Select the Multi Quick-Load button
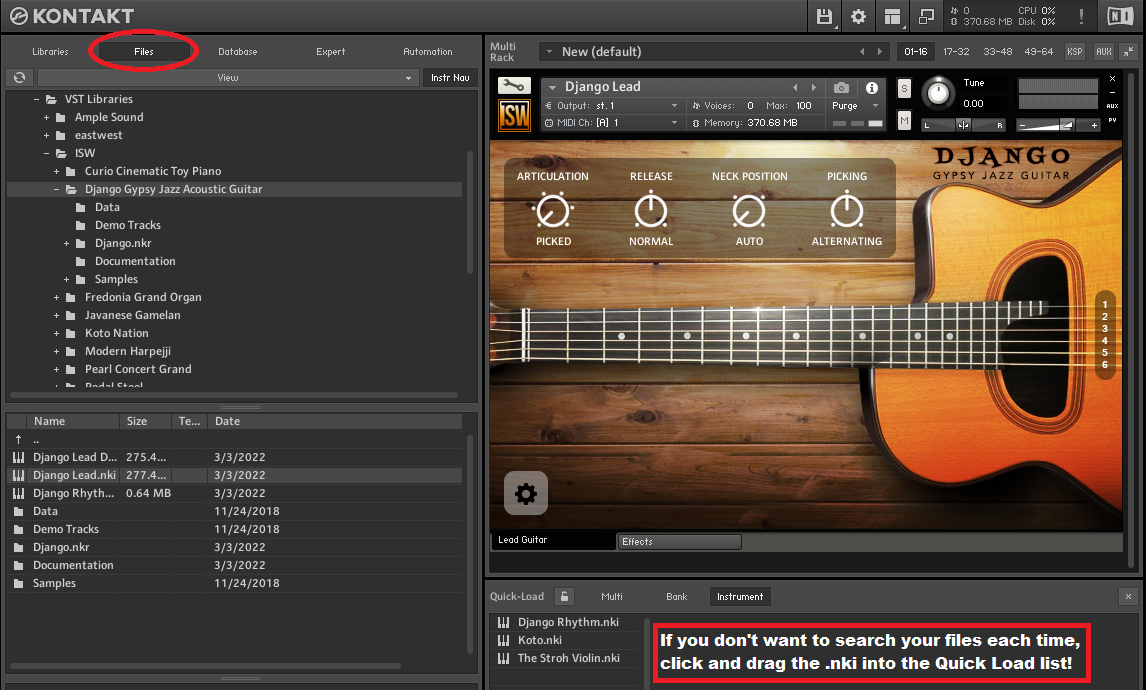The height and width of the screenshot is (690, 1146). click(x=612, y=597)
